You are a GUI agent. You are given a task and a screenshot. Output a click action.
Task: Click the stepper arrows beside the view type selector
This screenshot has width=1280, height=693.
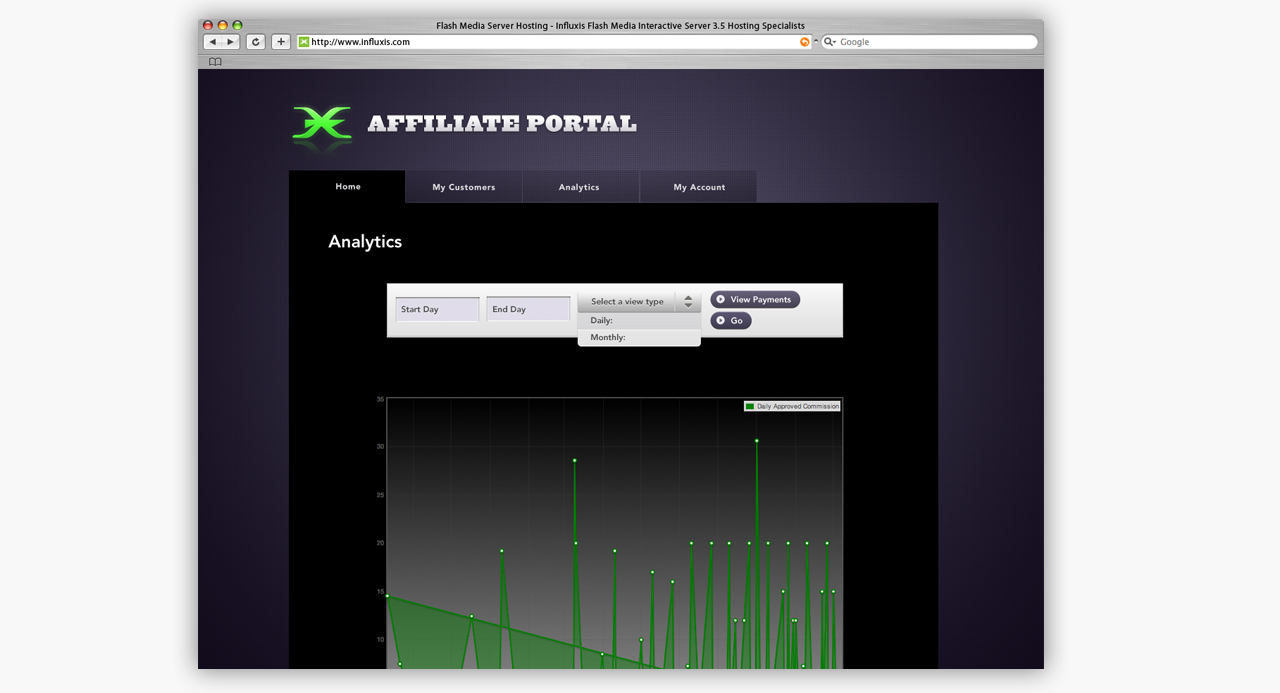coord(688,300)
